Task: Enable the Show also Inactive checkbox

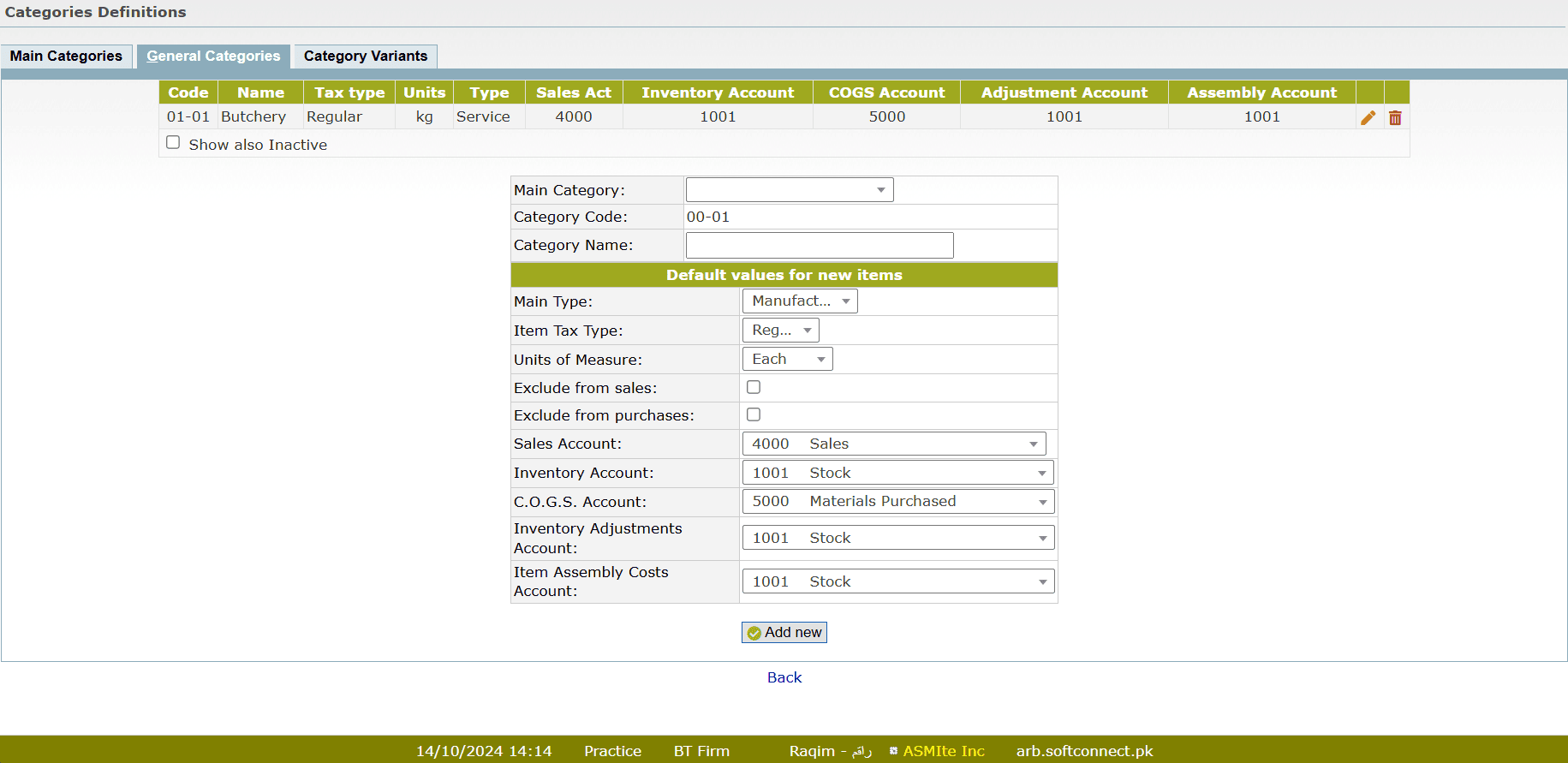Action: (x=173, y=143)
